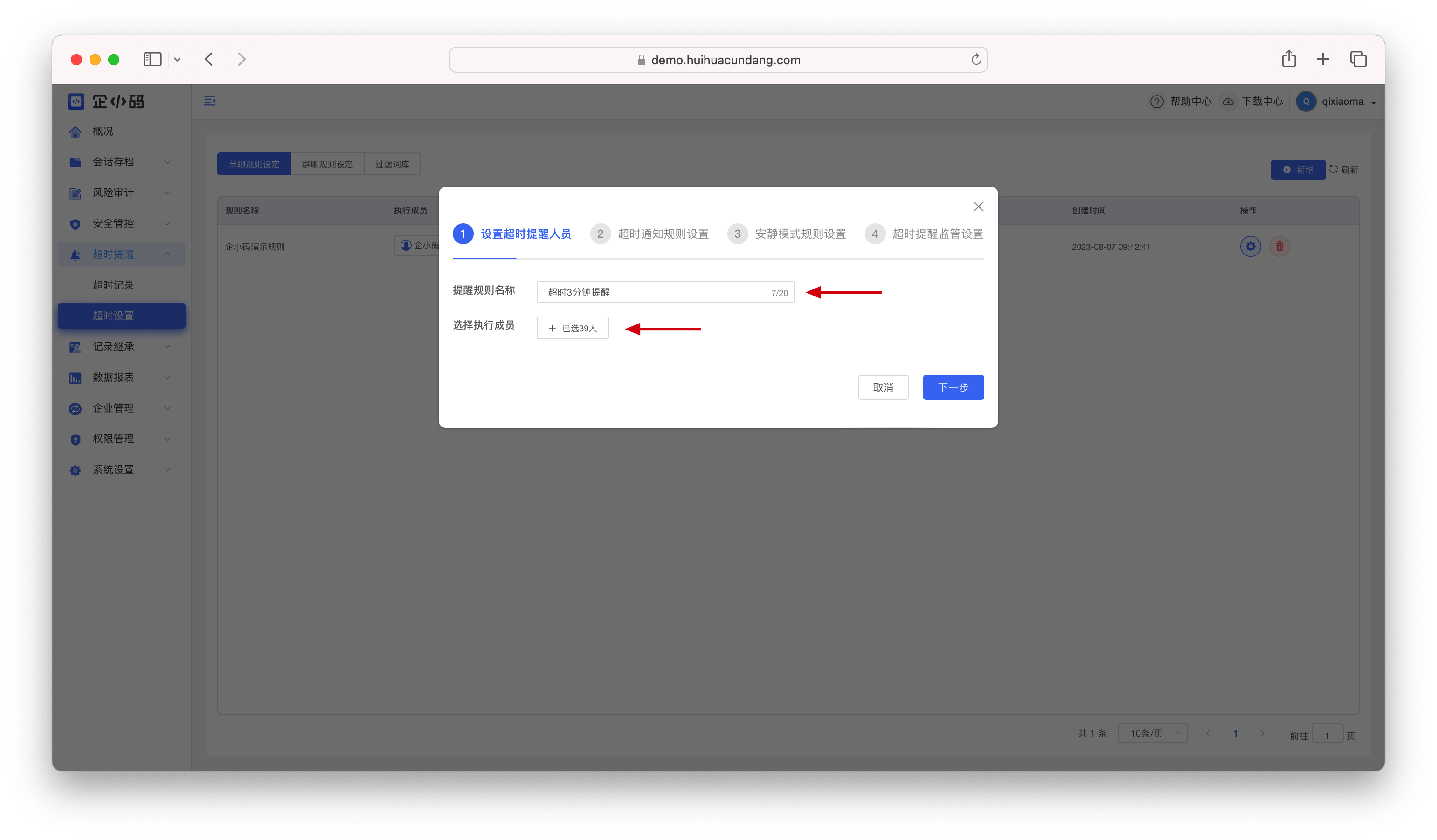The width and height of the screenshot is (1437, 840).
Task: Click the Safari share icon
Action: coord(1289,59)
